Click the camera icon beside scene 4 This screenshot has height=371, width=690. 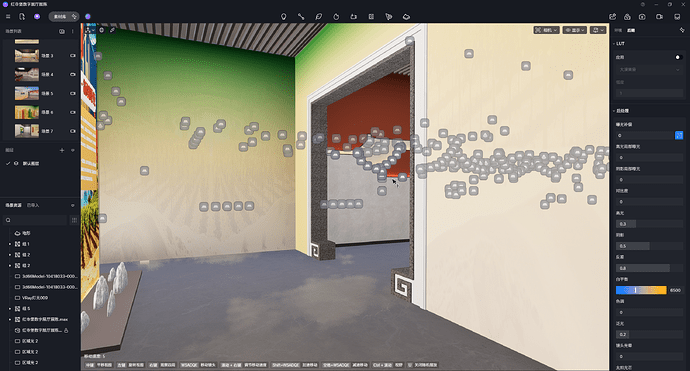pyautogui.click(x=73, y=74)
